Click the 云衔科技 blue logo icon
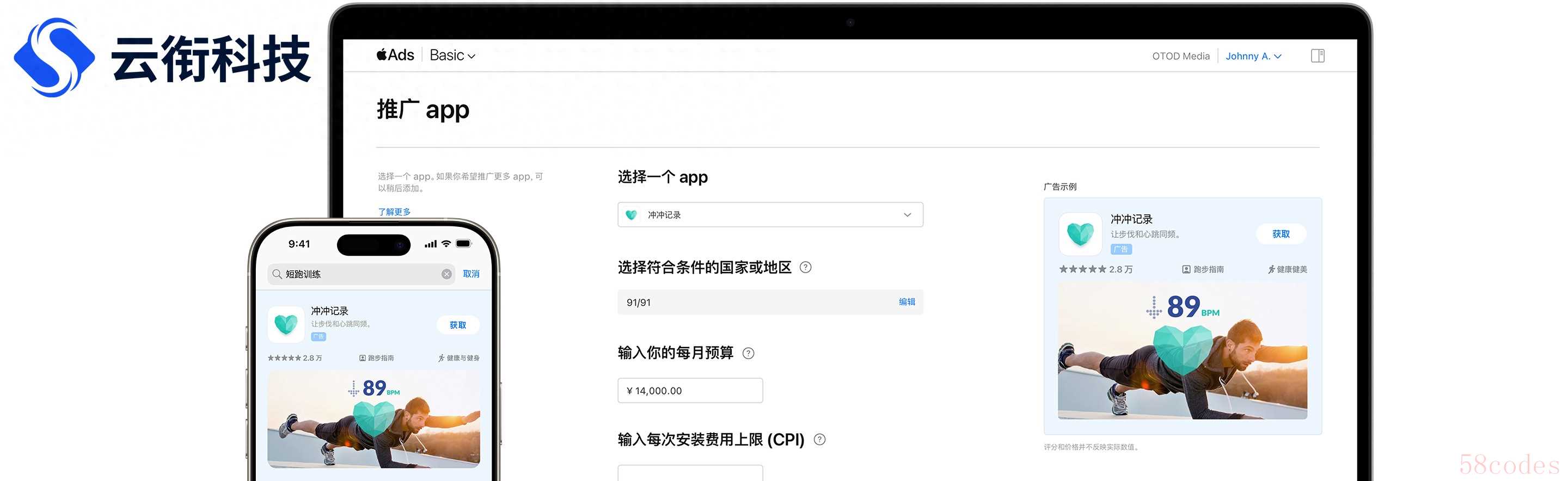This screenshot has height=481, width=1568. click(54, 58)
